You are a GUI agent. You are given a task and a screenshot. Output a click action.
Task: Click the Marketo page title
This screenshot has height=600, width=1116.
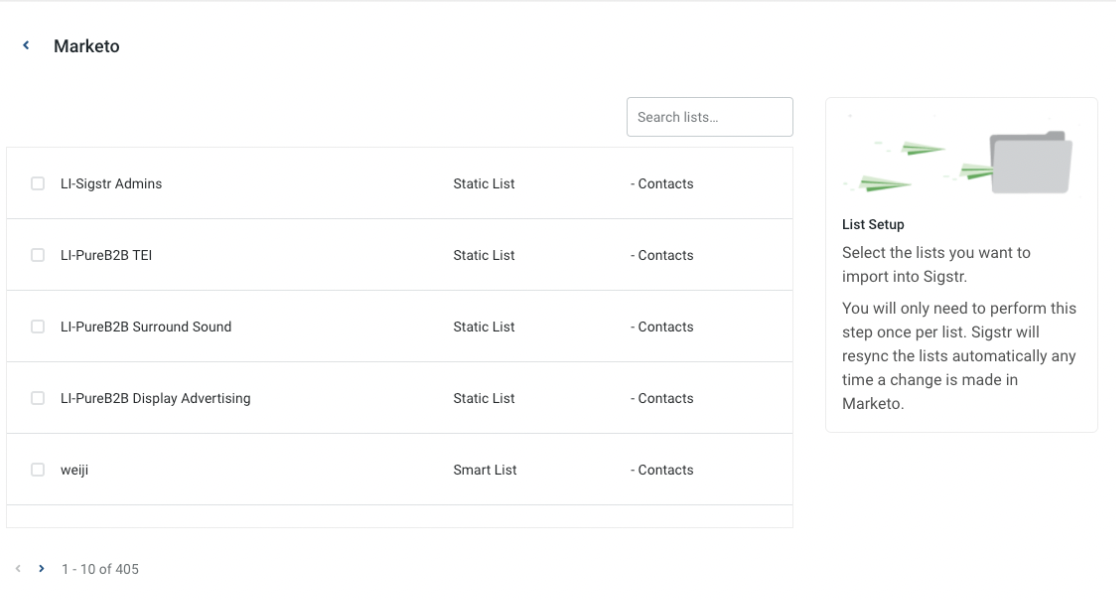tap(86, 46)
